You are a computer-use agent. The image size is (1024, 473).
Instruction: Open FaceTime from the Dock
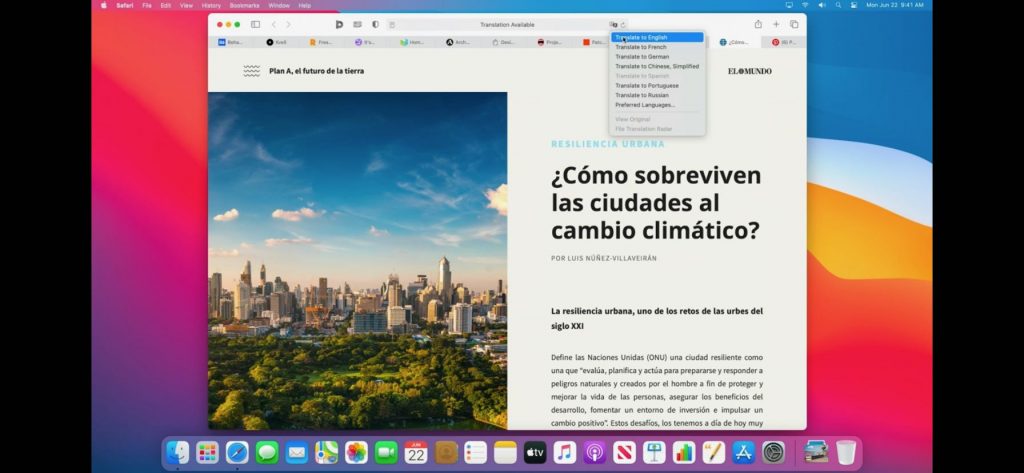[x=386, y=452]
